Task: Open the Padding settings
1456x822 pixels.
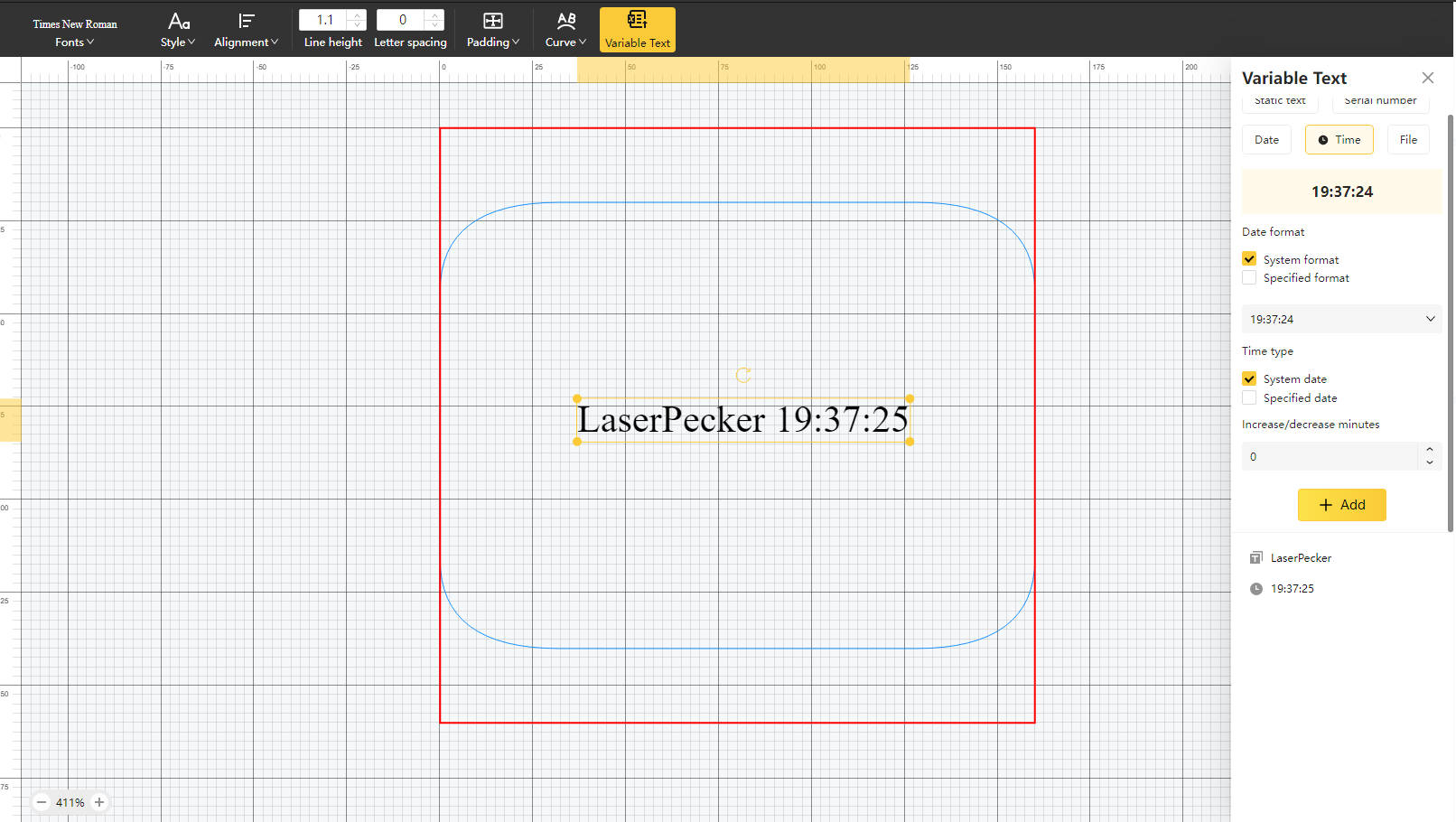Action: 492,30
